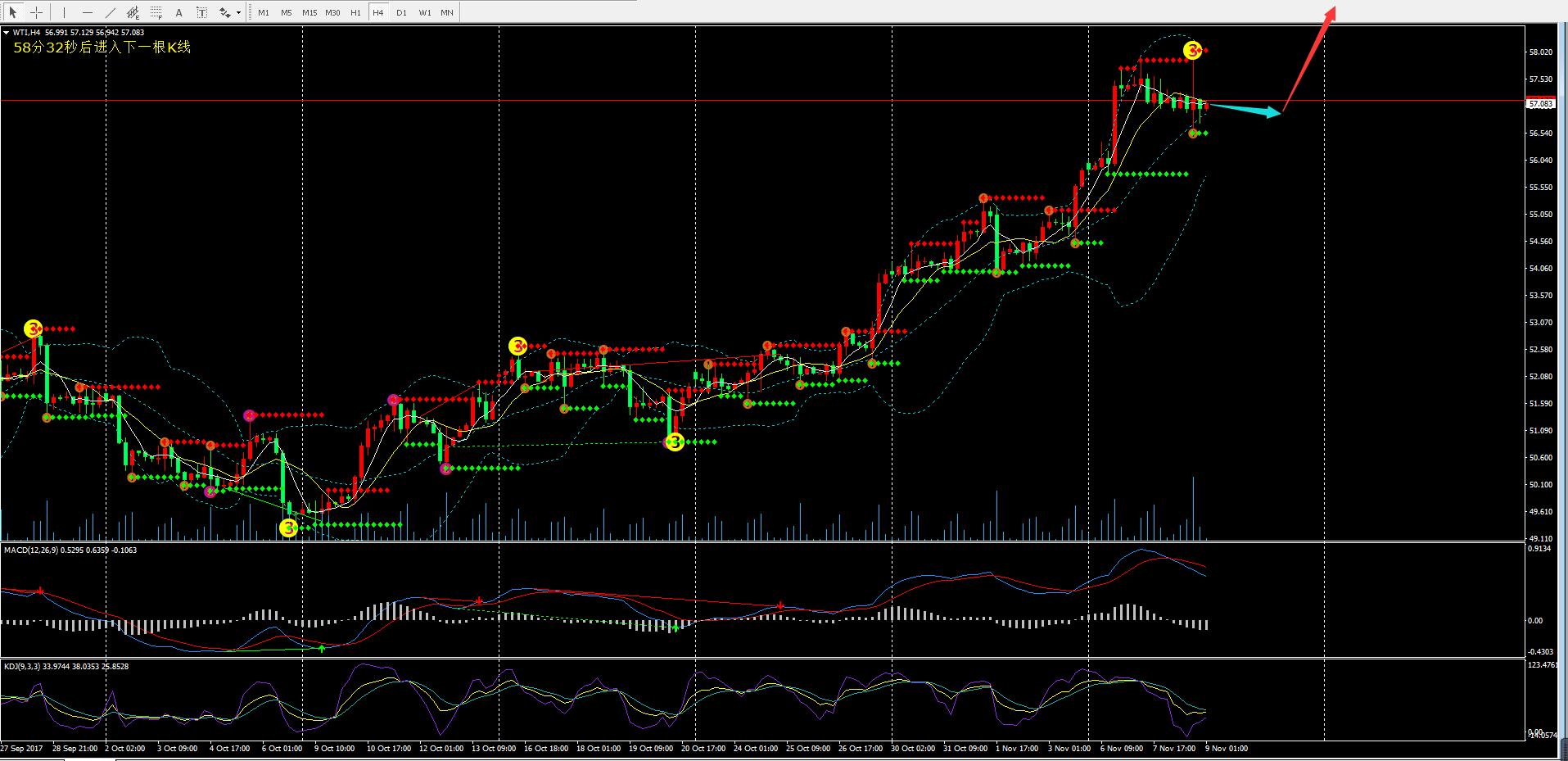Click the 56.040 price axis label
This screenshot has height=761, width=1568.
click(1540, 161)
